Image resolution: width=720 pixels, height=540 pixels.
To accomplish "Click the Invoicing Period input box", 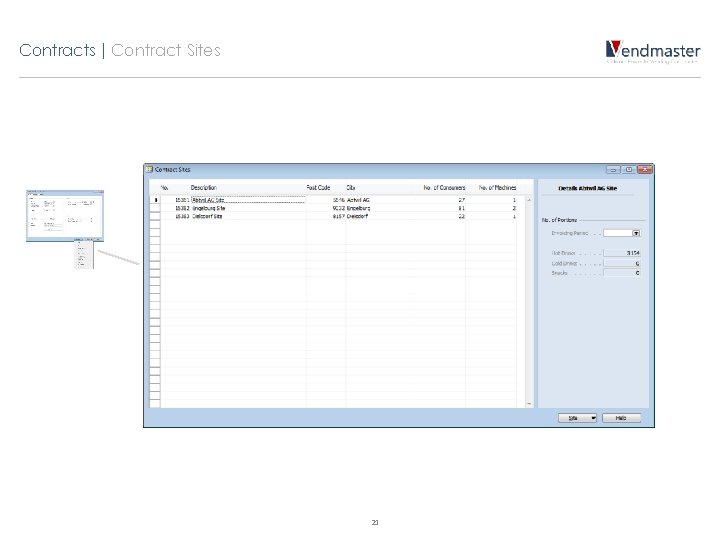I will [x=618, y=233].
